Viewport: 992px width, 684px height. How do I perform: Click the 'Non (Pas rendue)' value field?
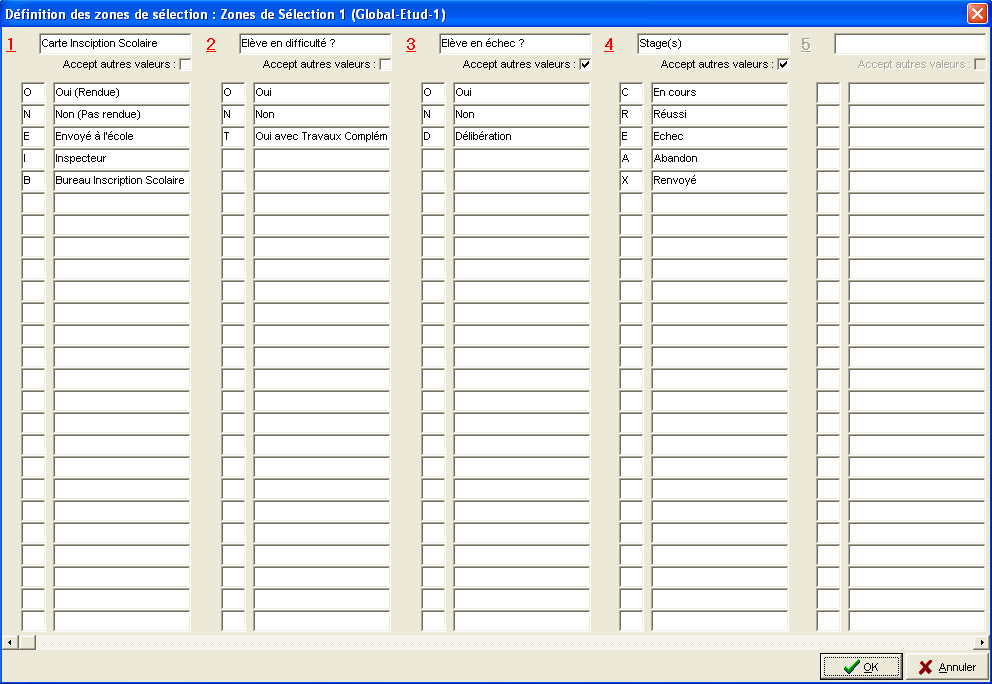pos(121,115)
